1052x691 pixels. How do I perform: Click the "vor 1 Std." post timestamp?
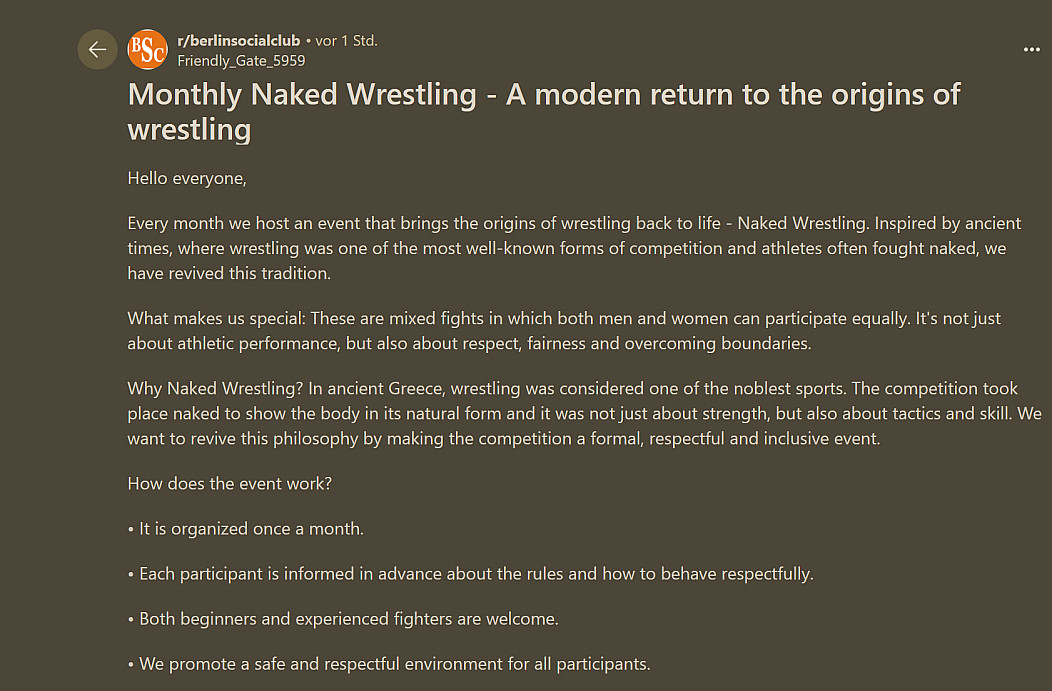(346, 41)
